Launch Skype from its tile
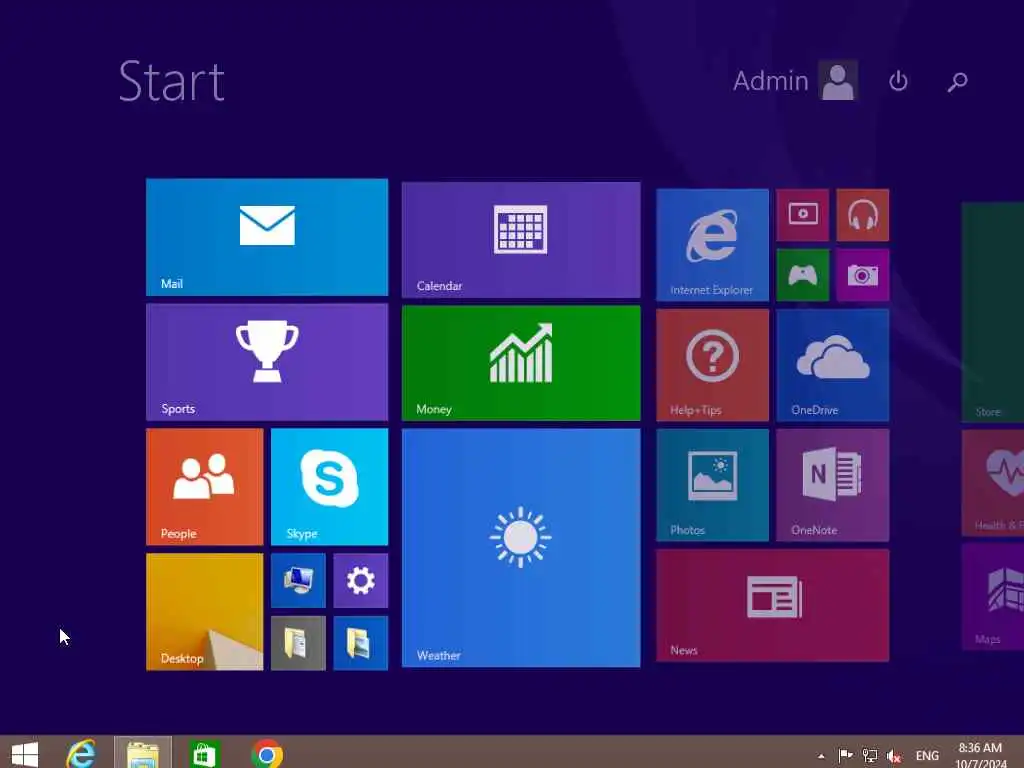The image size is (1024, 768). pos(329,487)
